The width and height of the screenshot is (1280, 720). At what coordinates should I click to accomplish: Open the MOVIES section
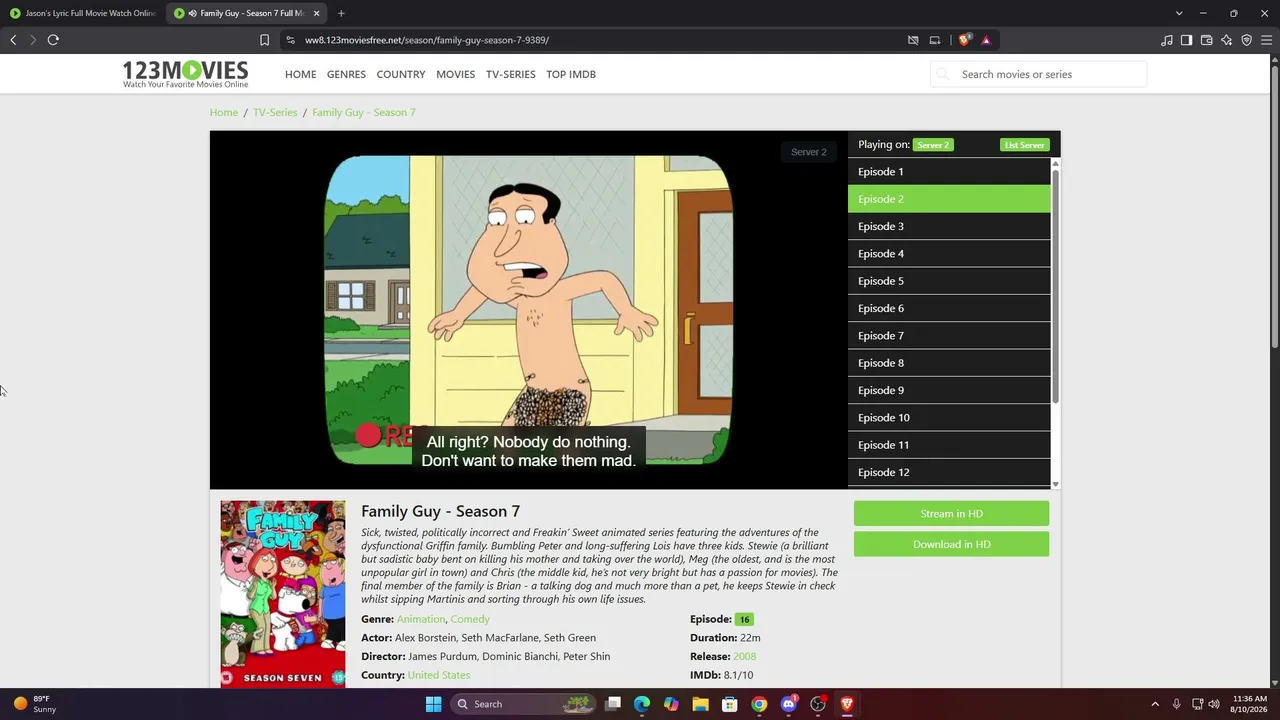click(455, 74)
